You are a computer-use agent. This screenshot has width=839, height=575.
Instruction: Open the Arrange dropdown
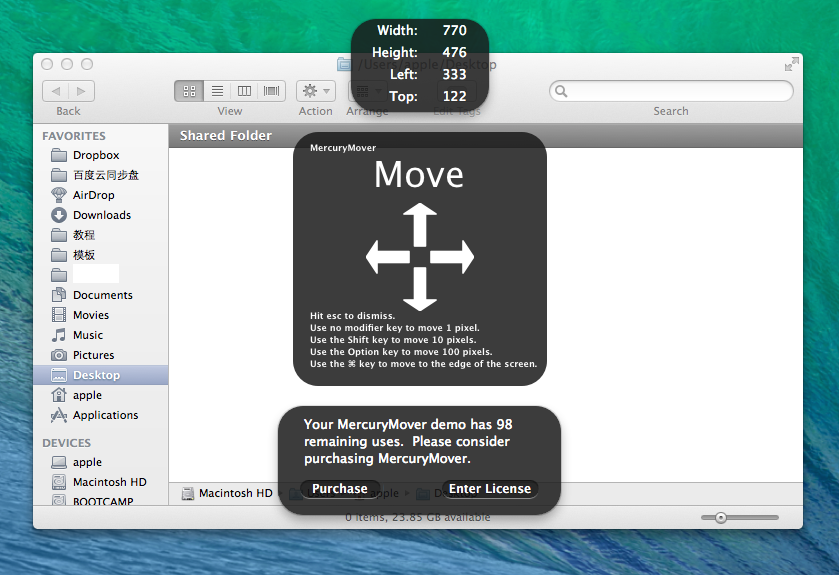[368, 91]
